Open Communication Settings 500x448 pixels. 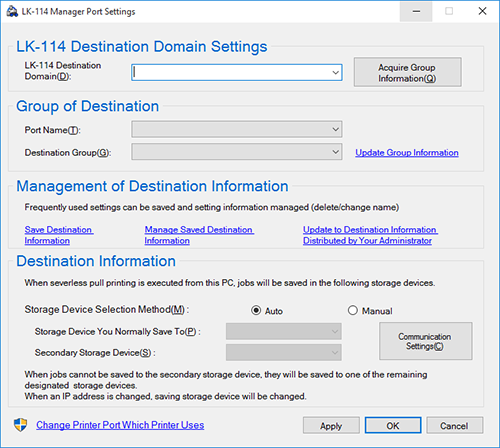click(426, 341)
